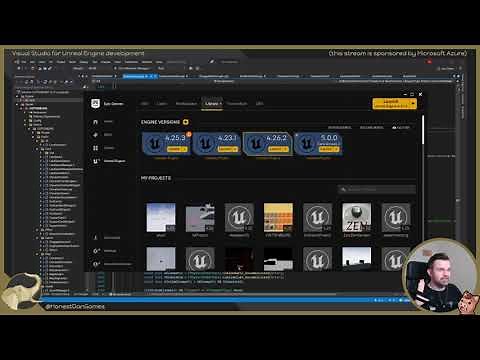Open options arrow beside 4.23.1 Launch
The height and width of the screenshot is (360, 480).
click(x=235, y=149)
